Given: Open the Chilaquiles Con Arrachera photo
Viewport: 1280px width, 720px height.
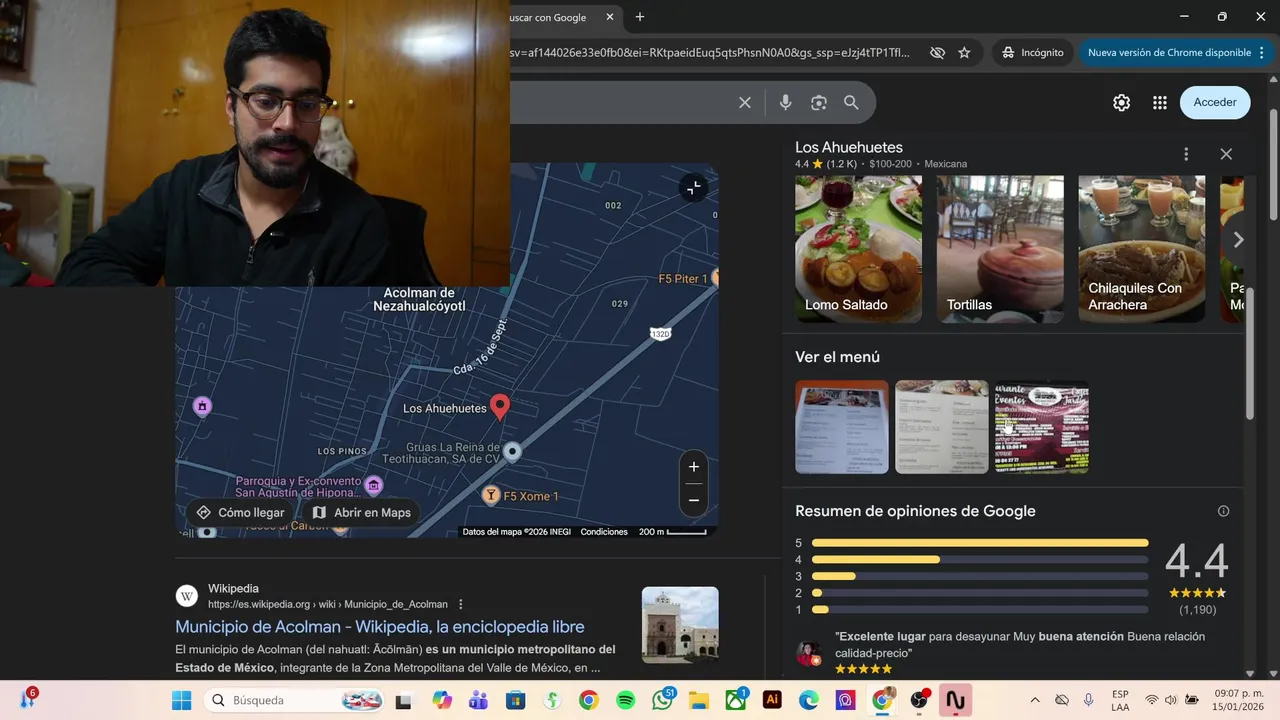Looking at the screenshot, I should [x=1142, y=249].
